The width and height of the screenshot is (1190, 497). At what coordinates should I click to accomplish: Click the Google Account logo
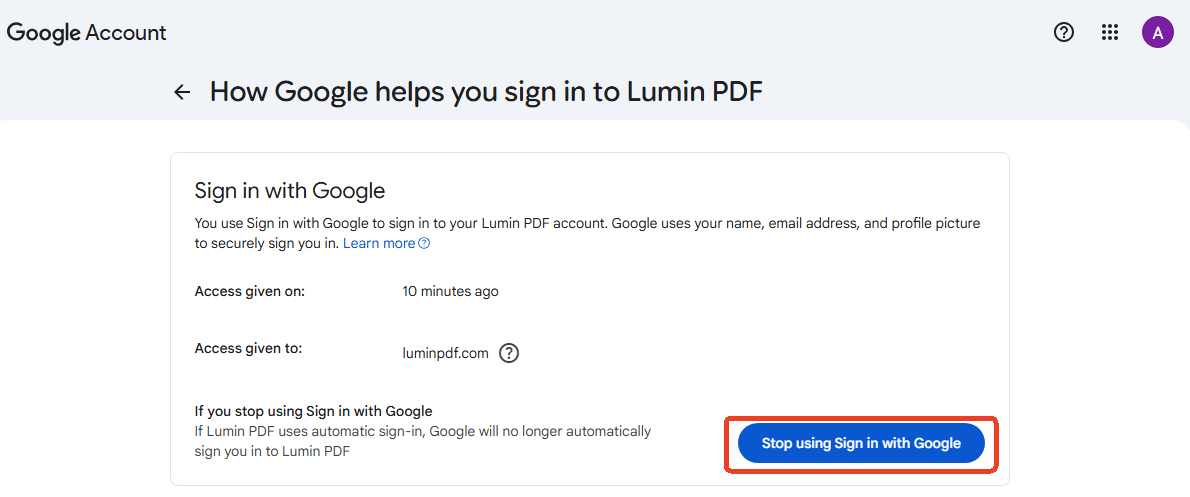[x=87, y=33]
